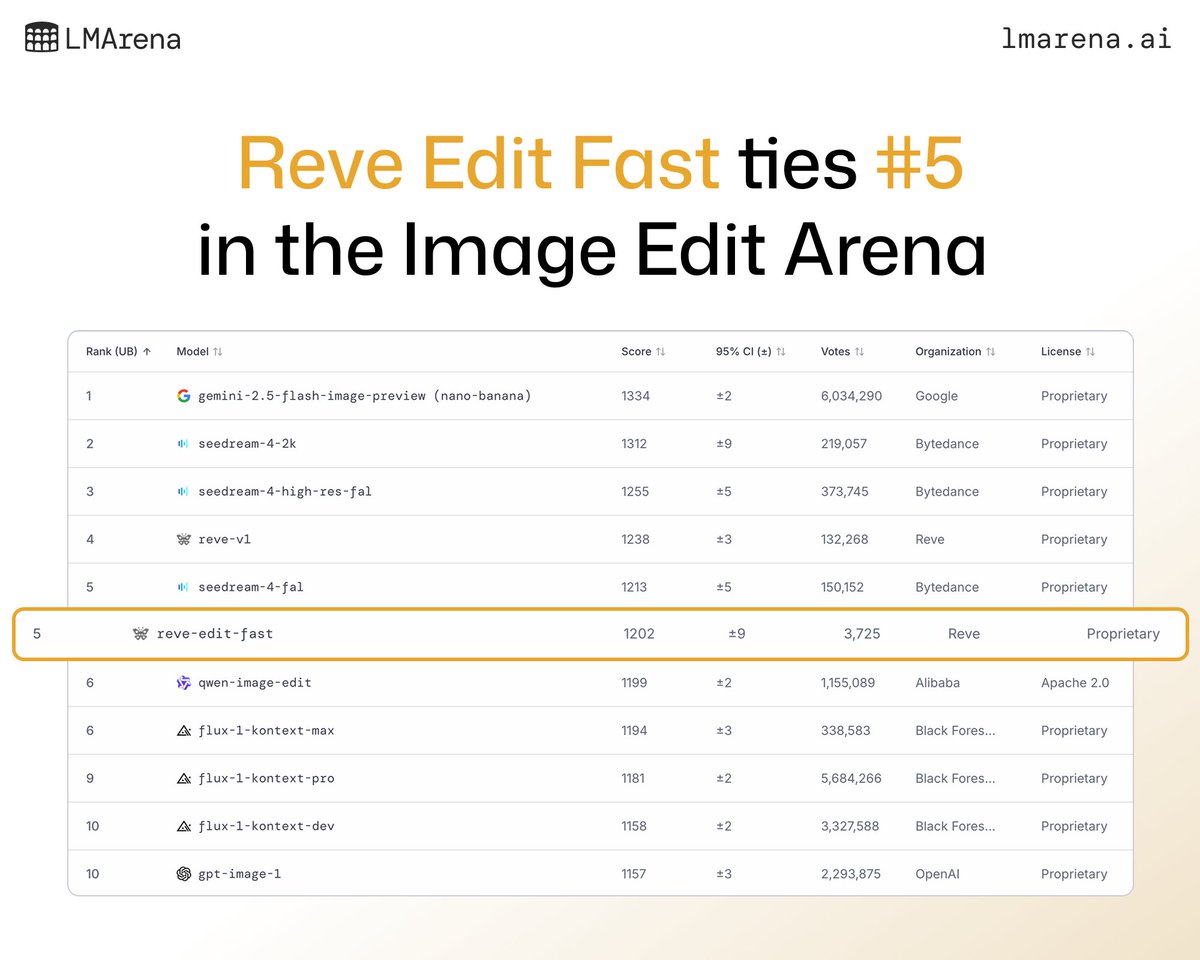Click the Apache 2.0 license cell
Screen dimensions: 1200x960
(1075, 683)
